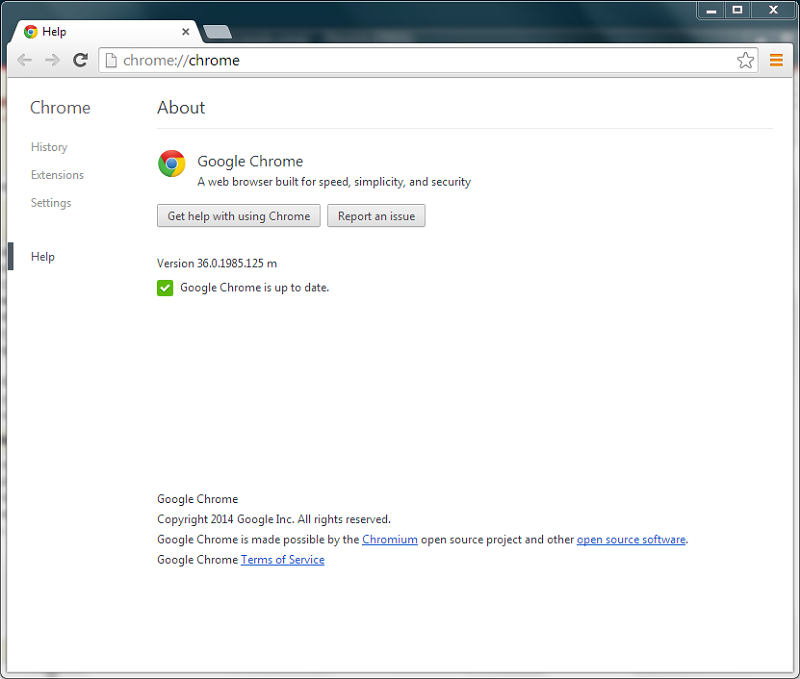The width and height of the screenshot is (800, 679).
Task: Click the Google Chrome title beside the logo
Action: [250, 161]
